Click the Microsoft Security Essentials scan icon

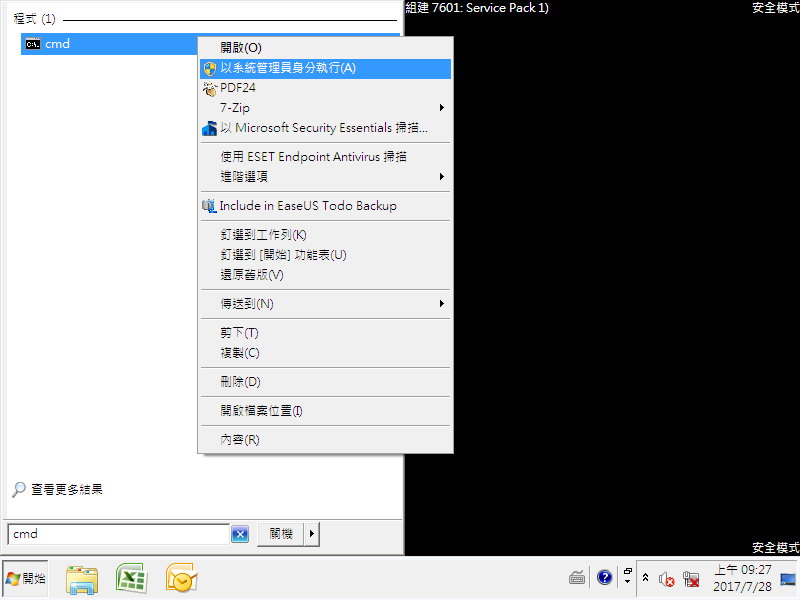tap(209, 128)
